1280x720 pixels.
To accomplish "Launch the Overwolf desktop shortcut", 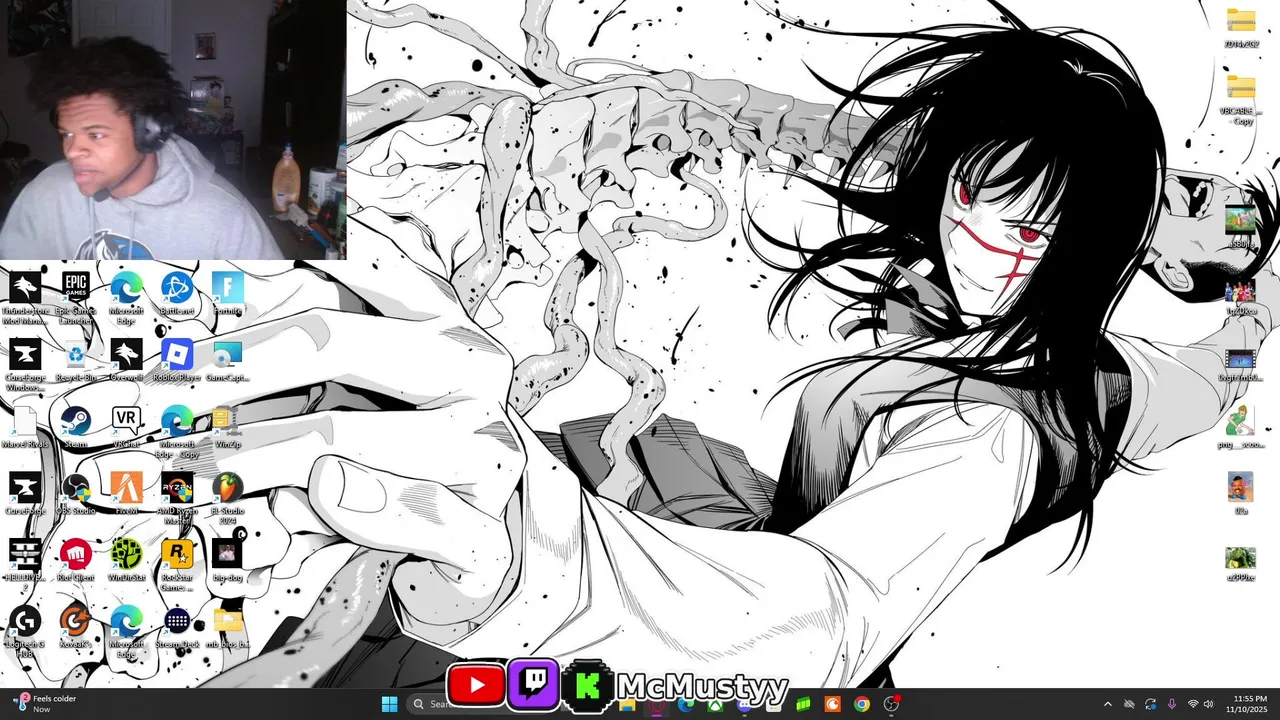I will pyautogui.click(x=126, y=361).
